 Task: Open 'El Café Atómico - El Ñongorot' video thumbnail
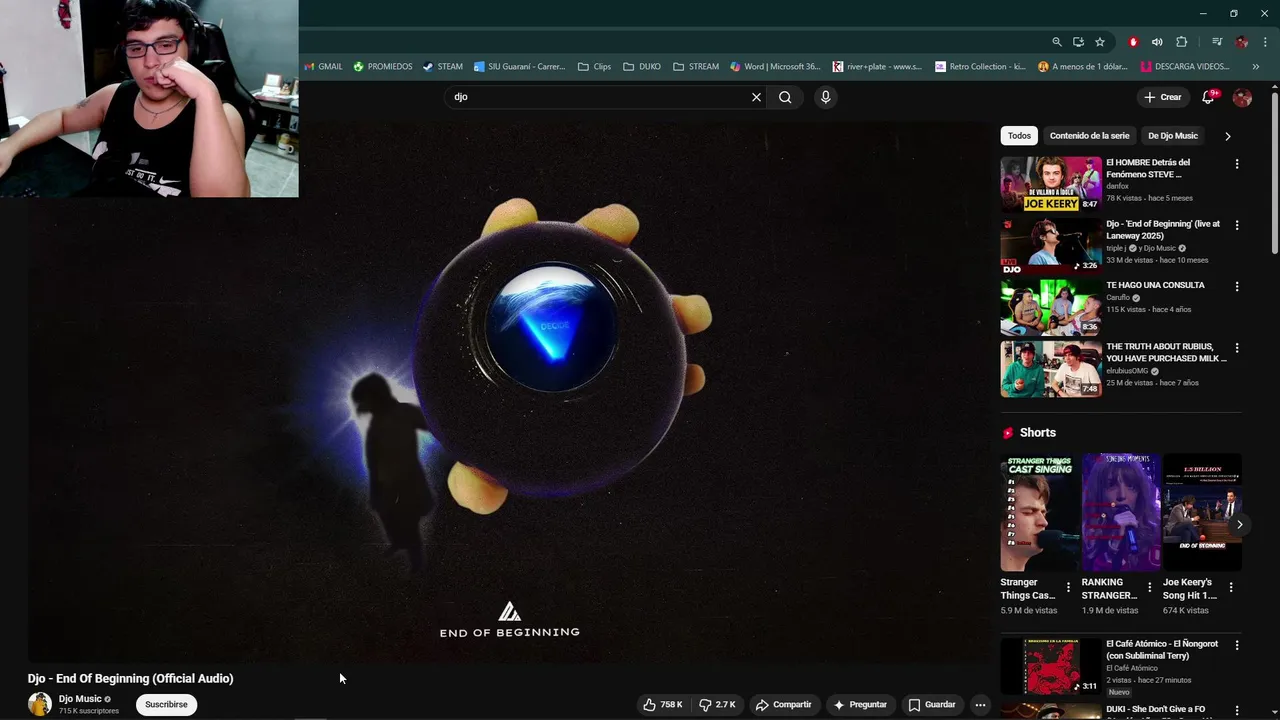(1051, 666)
